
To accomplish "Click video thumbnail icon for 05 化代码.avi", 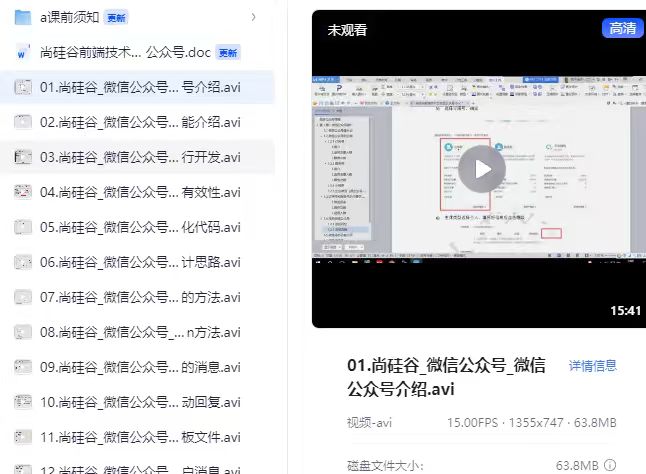I will tap(23, 227).
